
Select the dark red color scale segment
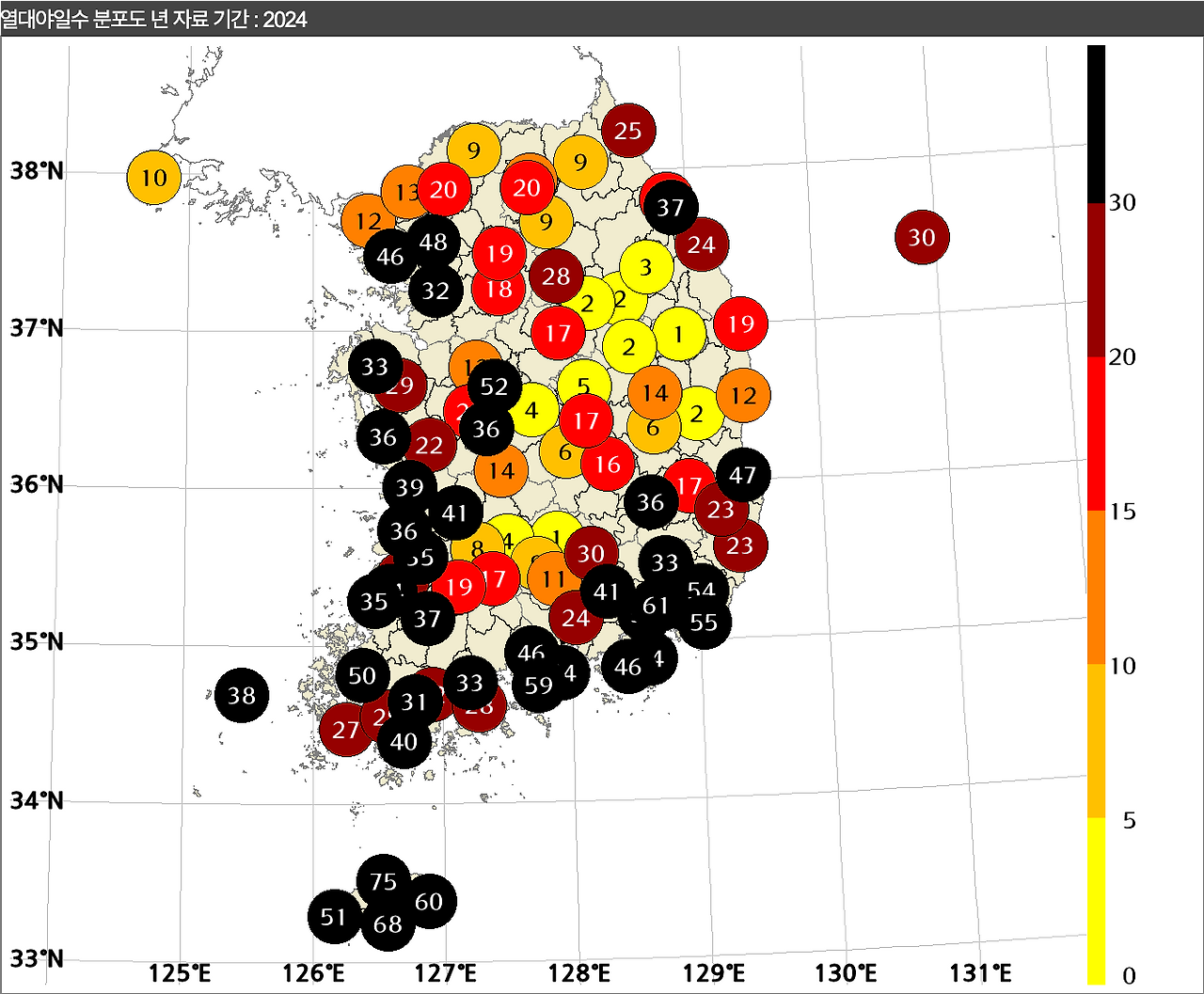pos(1096,279)
